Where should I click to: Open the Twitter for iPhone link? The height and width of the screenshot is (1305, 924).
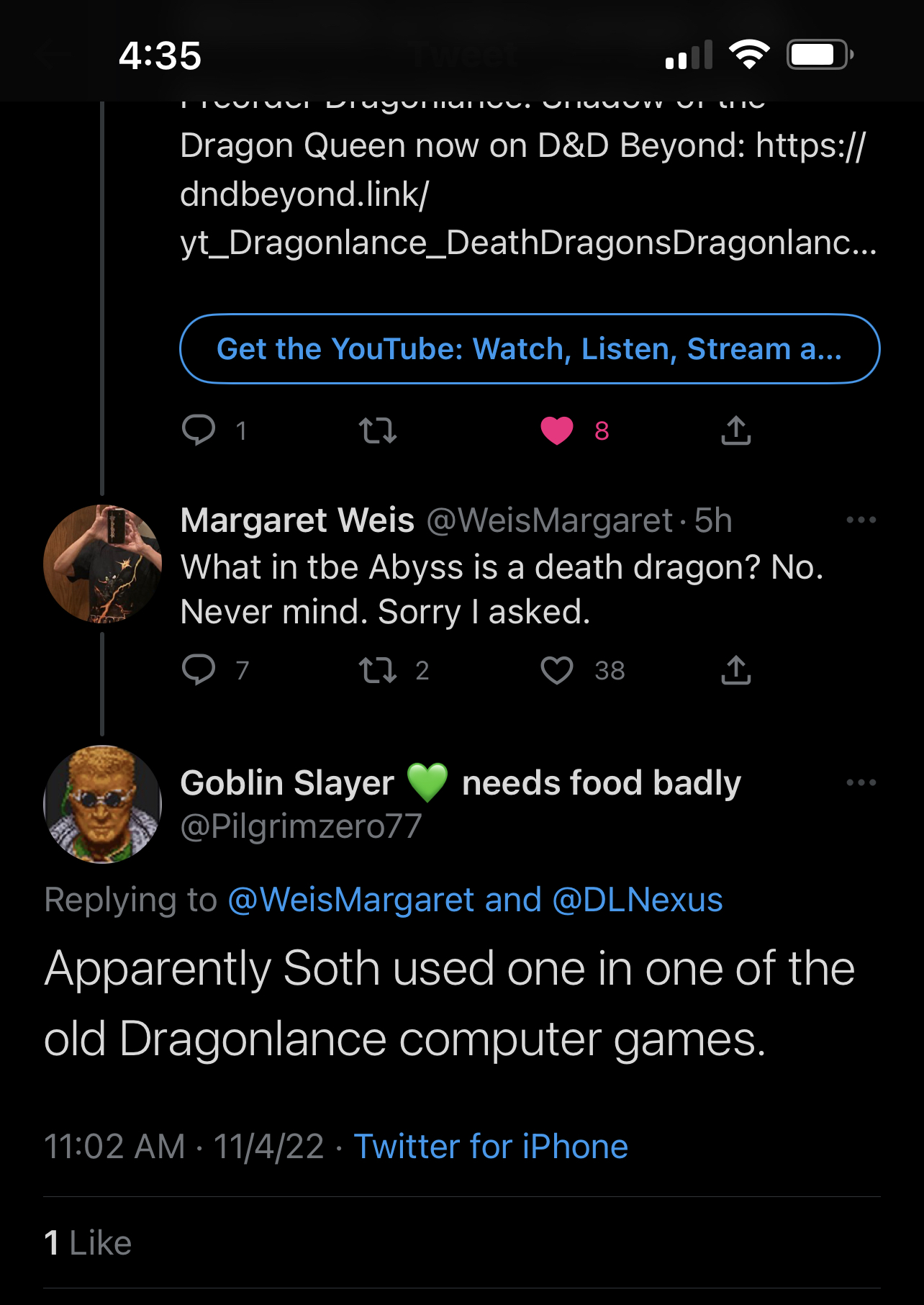[x=491, y=1147]
